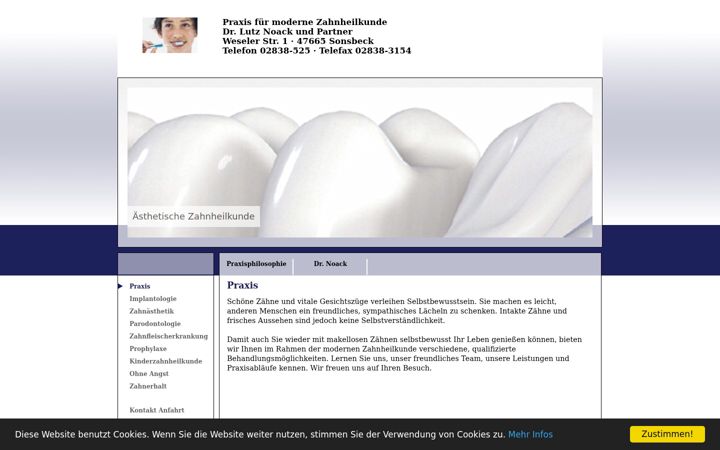Viewport: 720px width, 450px height.
Task: Click the Zustimmen! cookie button
Action: pyautogui.click(x=667, y=434)
